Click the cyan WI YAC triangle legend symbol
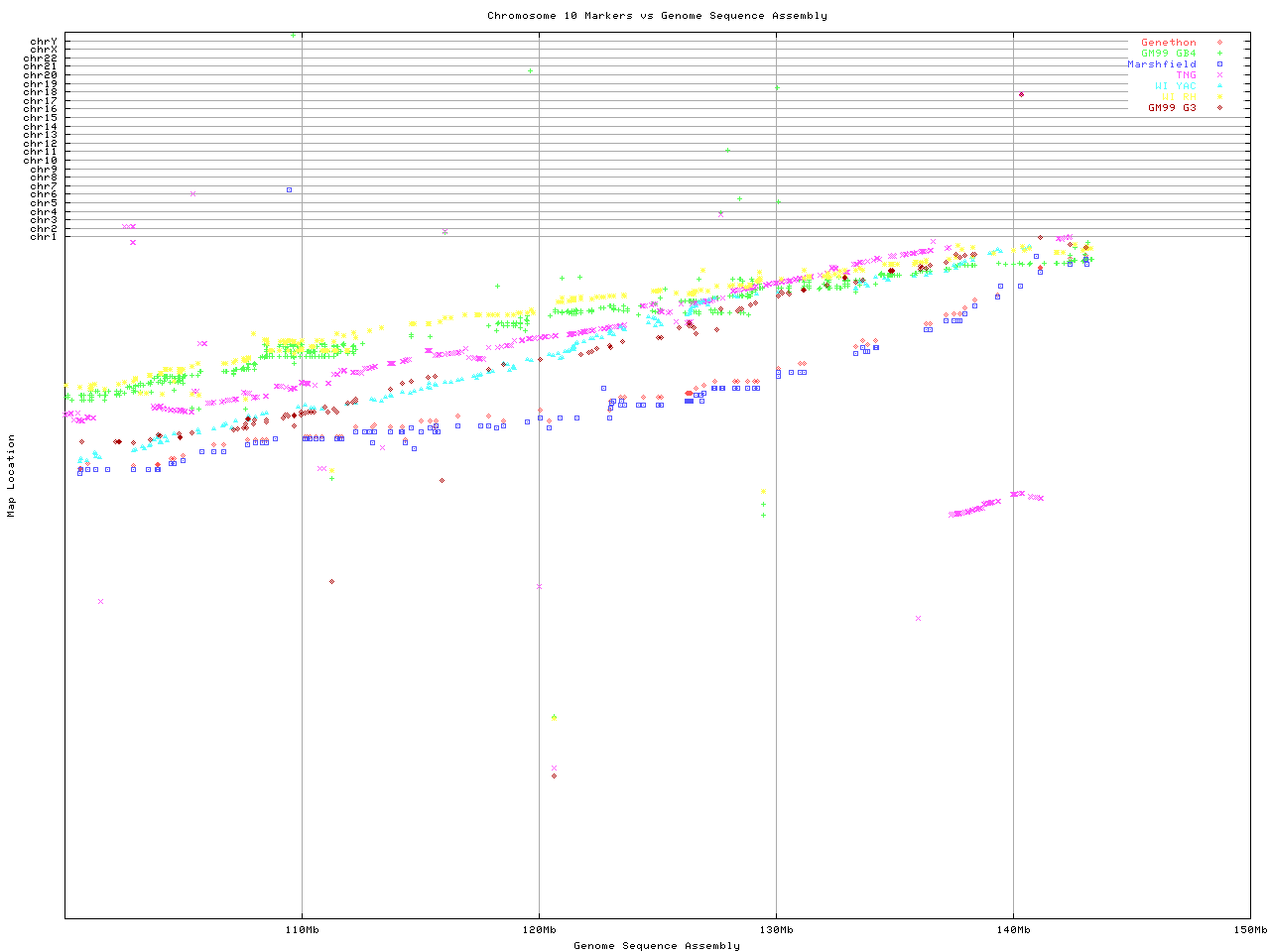This screenshot has height=952, width=1270. [x=1219, y=86]
